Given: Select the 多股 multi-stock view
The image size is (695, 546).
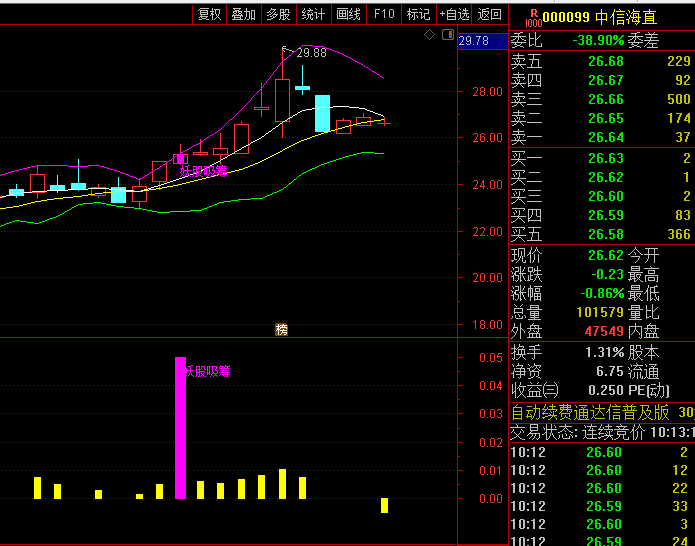Looking at the screenshot, I should 278,14.
